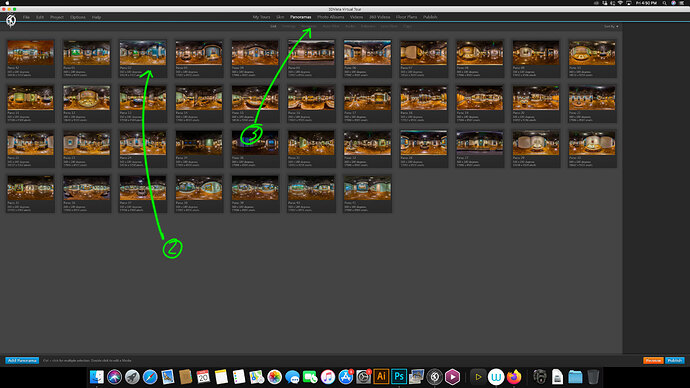Open the Apple menu

(7, 3)
